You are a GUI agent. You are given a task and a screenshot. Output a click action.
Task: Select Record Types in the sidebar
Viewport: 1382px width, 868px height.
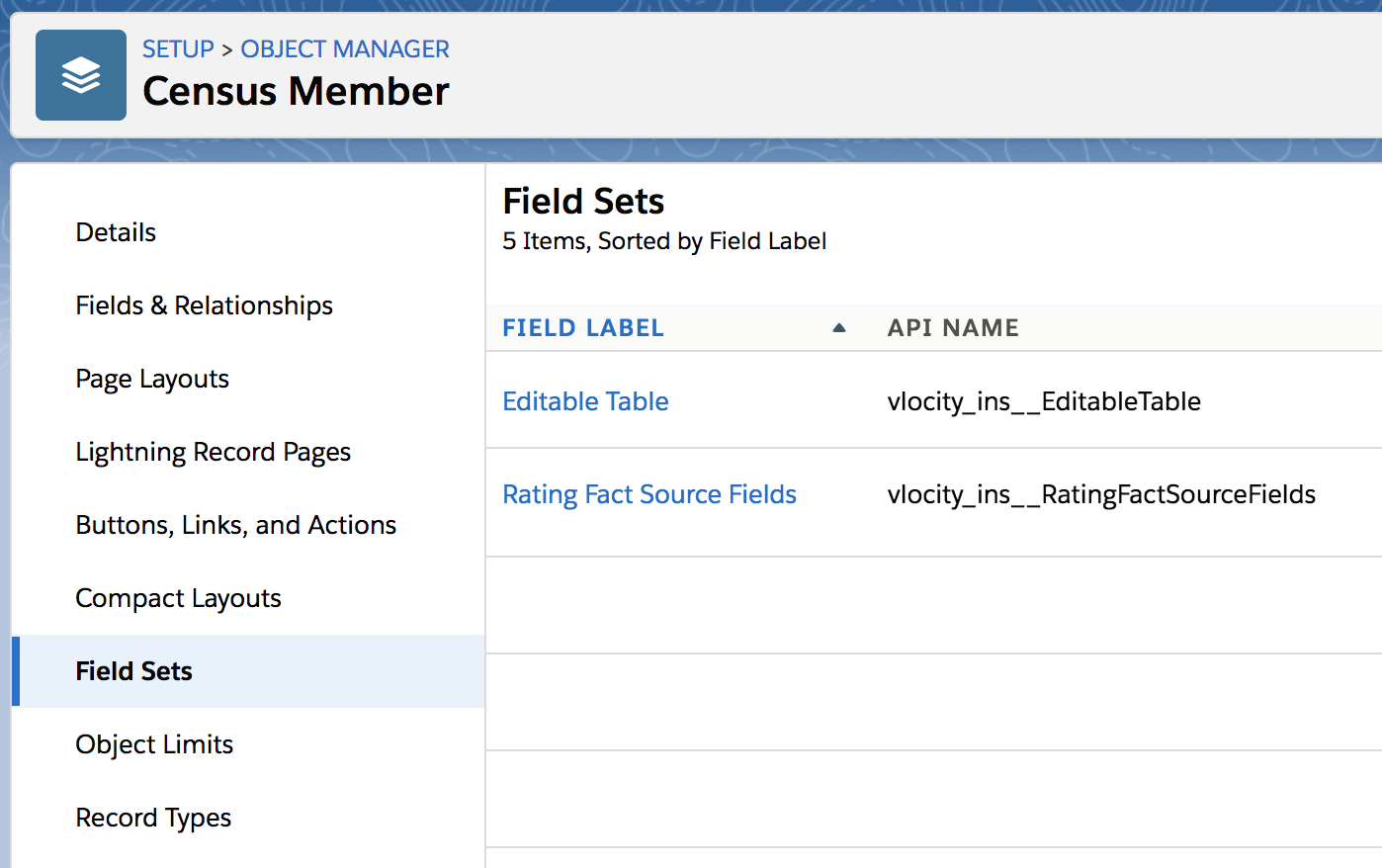(x=153, y=818)
